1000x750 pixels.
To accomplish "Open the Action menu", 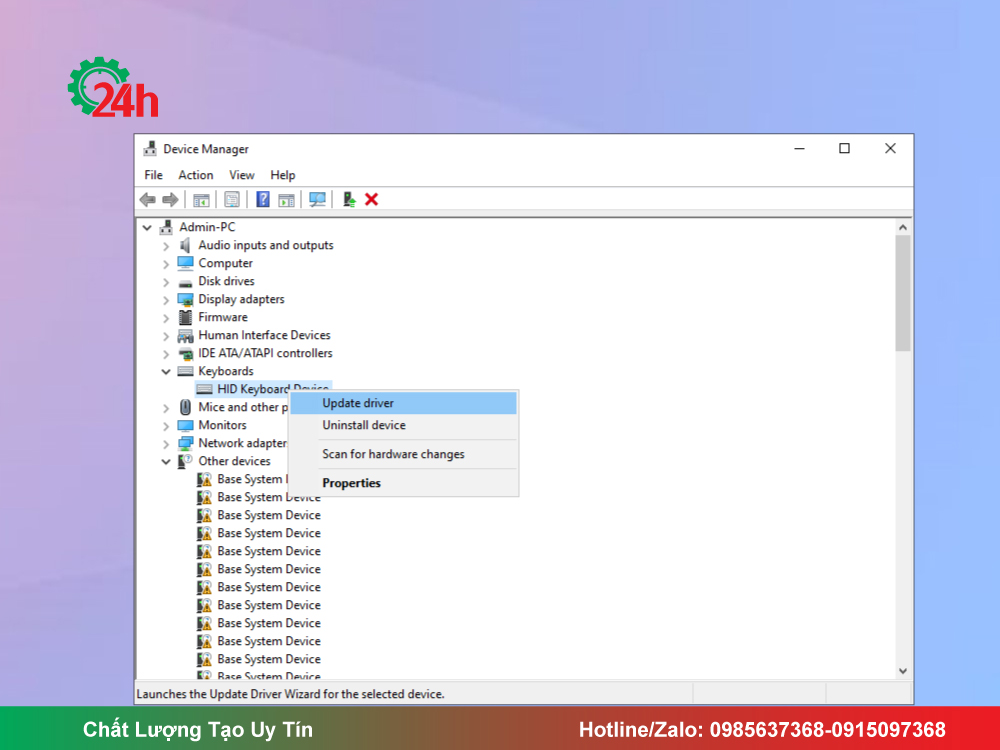I will (196, 175).
